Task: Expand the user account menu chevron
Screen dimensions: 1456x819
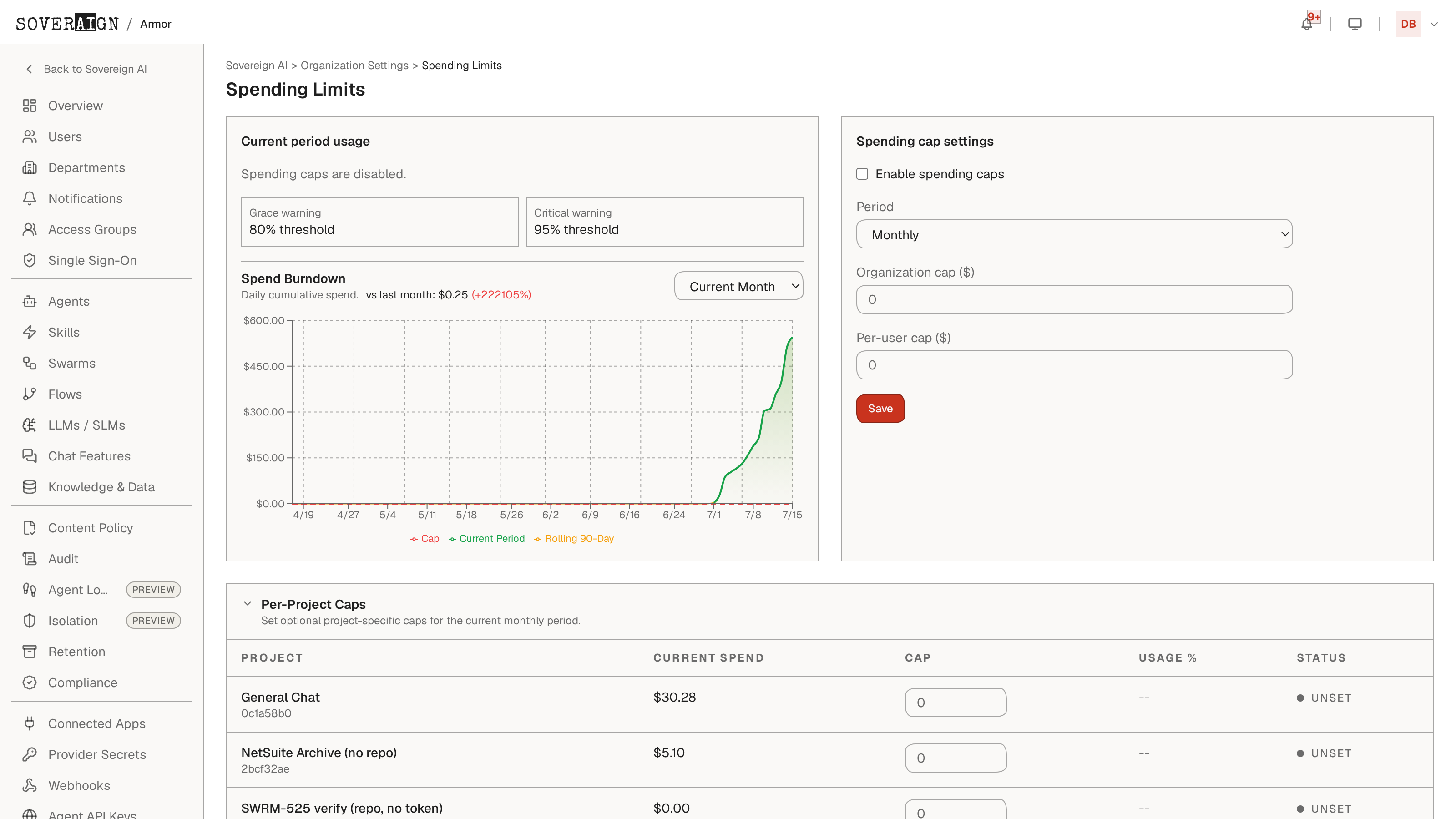Action: (x=1434, y=24)
